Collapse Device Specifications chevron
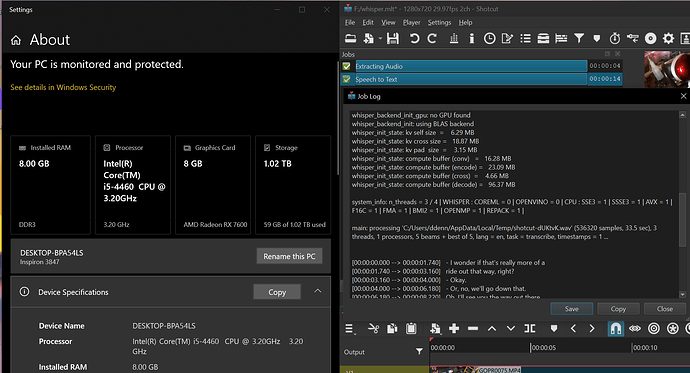The image size is (690, 373). click(x=318, y=291)
